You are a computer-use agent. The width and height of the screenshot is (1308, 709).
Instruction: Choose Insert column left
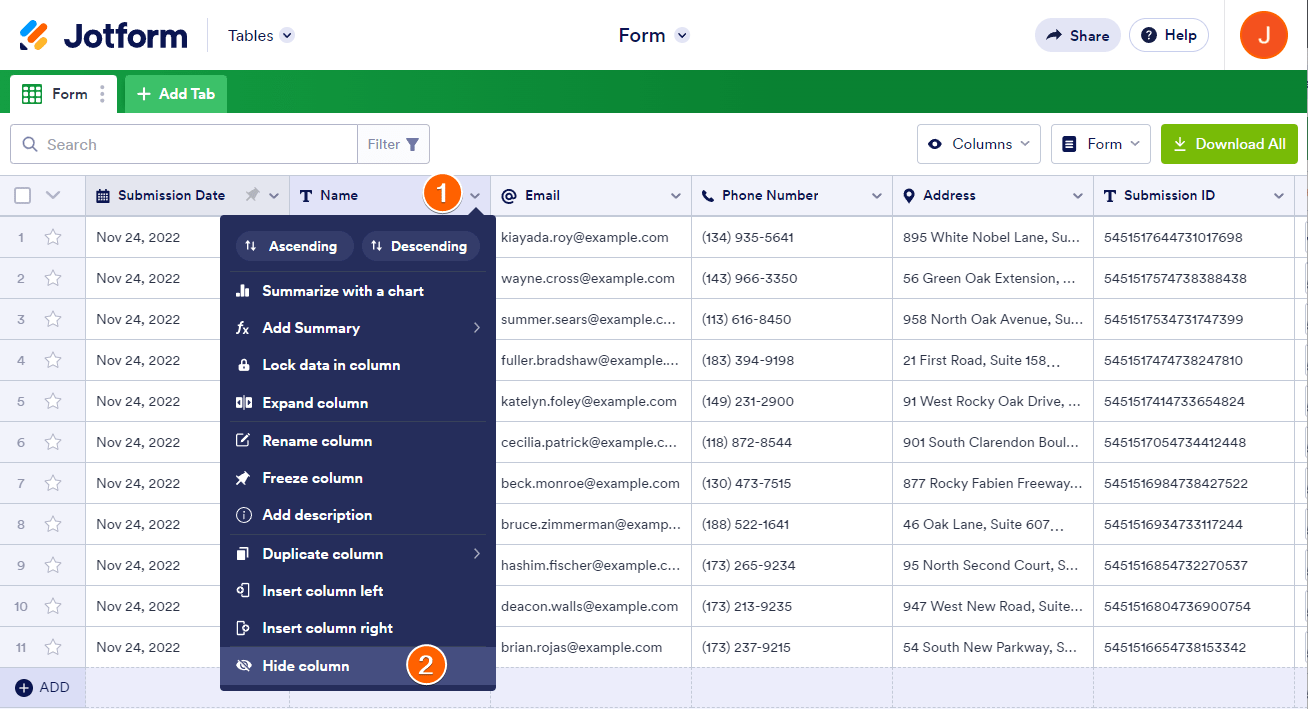pyautogui.click(x=358, y=591)
